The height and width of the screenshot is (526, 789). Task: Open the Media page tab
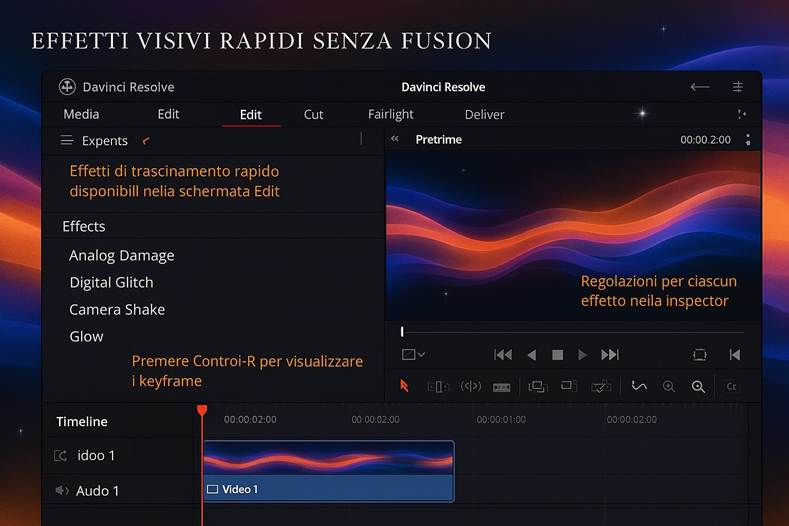coord(81,114)
